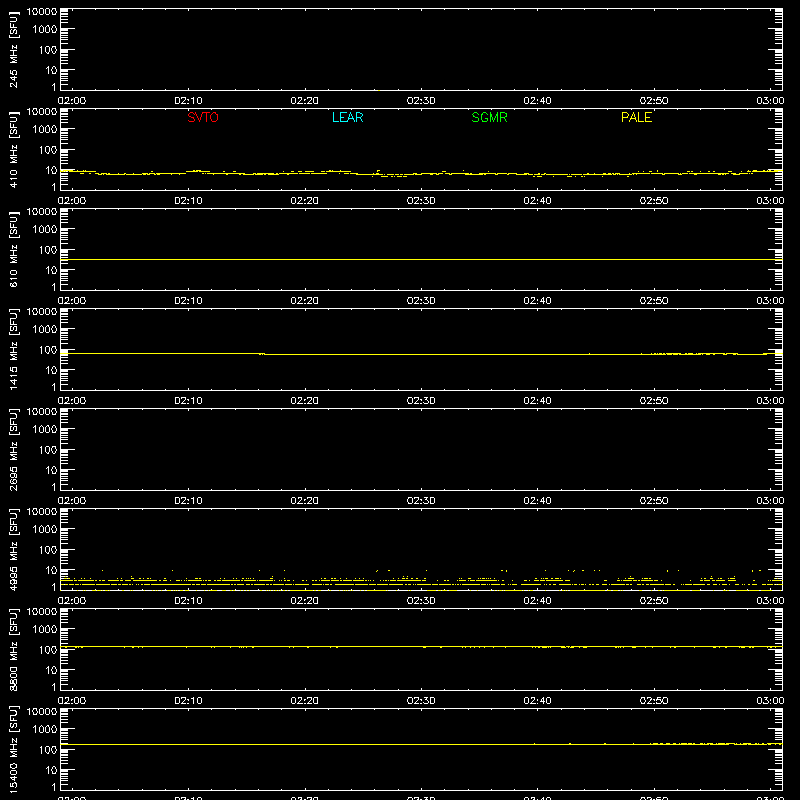
Task: Click 02:30 under the 8800 MHz panel
Action: tap(421, 701)
